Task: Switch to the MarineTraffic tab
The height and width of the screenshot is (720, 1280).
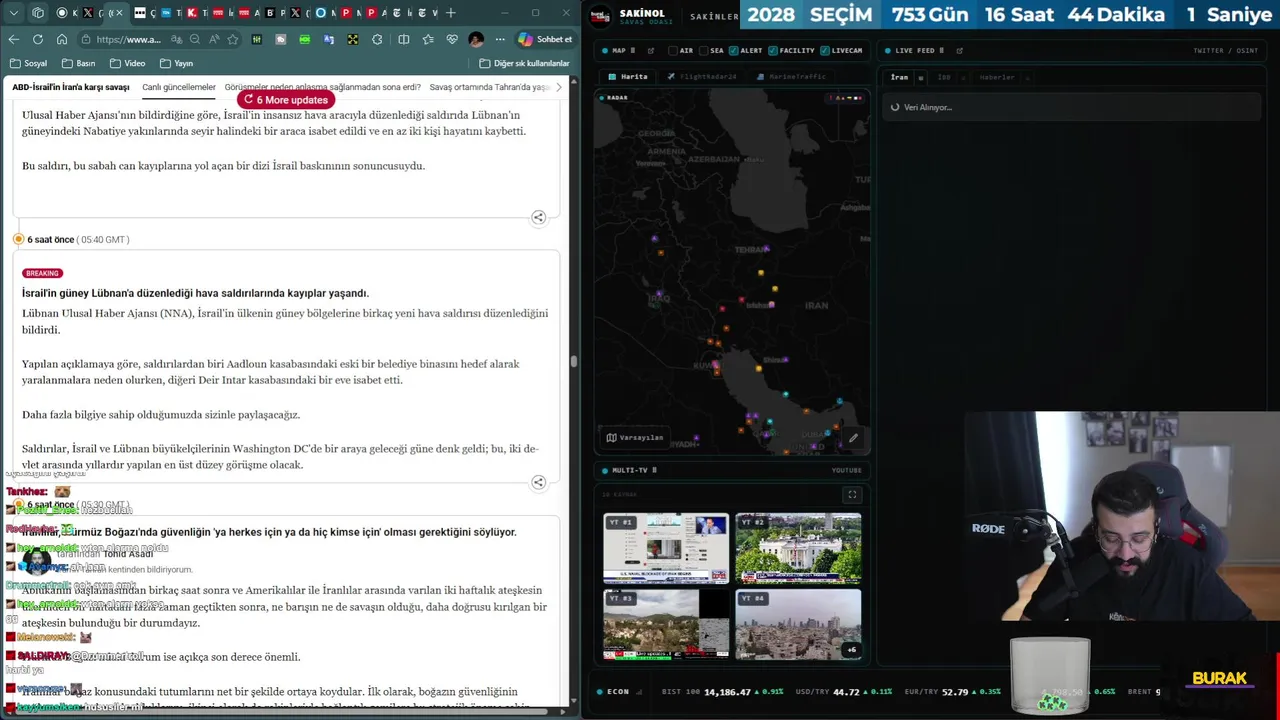Action: click(x=791, y=77)
